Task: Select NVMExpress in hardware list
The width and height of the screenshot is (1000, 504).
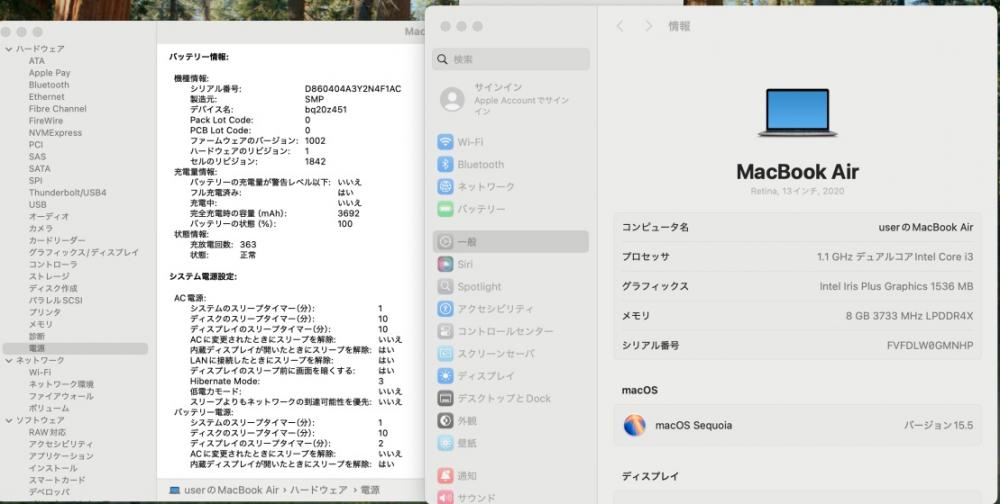Action: click(55, 133)
